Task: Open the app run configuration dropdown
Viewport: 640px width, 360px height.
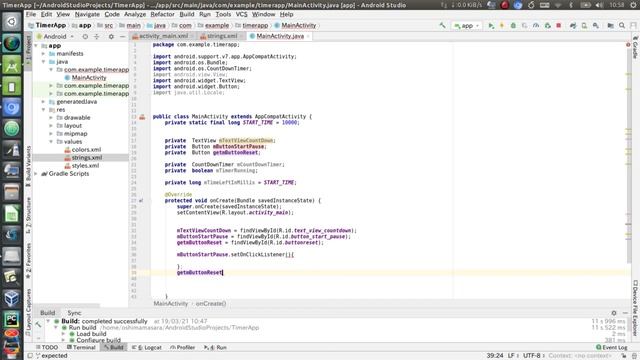Action: (467, 25)
